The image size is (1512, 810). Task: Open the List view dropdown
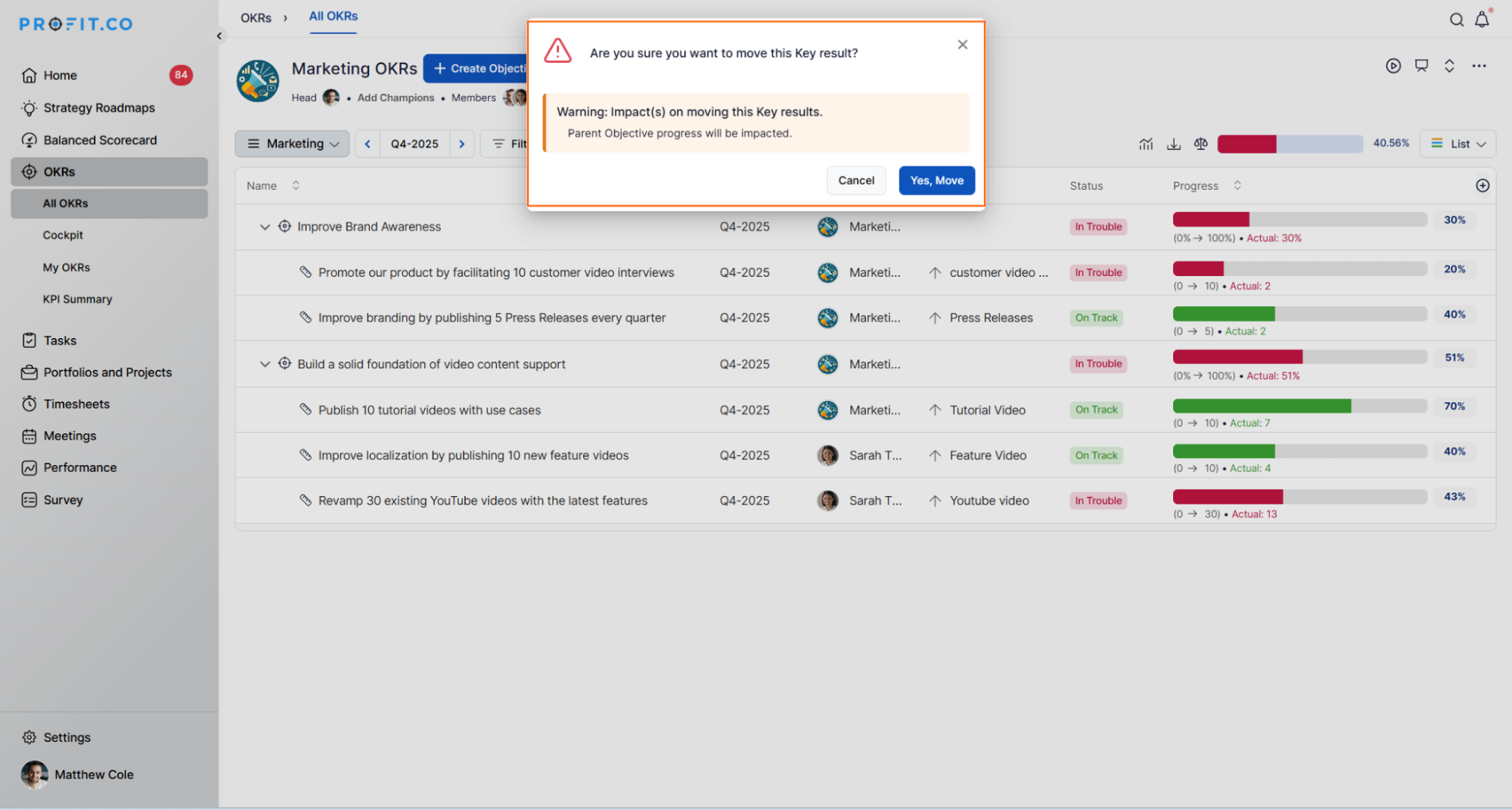(1458, 144)
